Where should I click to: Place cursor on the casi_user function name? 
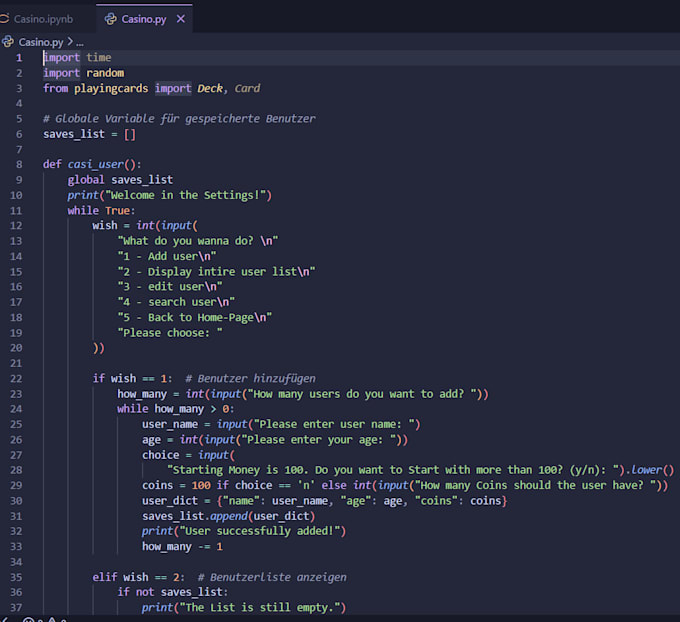pyautogui.click(x=95, y=164)
